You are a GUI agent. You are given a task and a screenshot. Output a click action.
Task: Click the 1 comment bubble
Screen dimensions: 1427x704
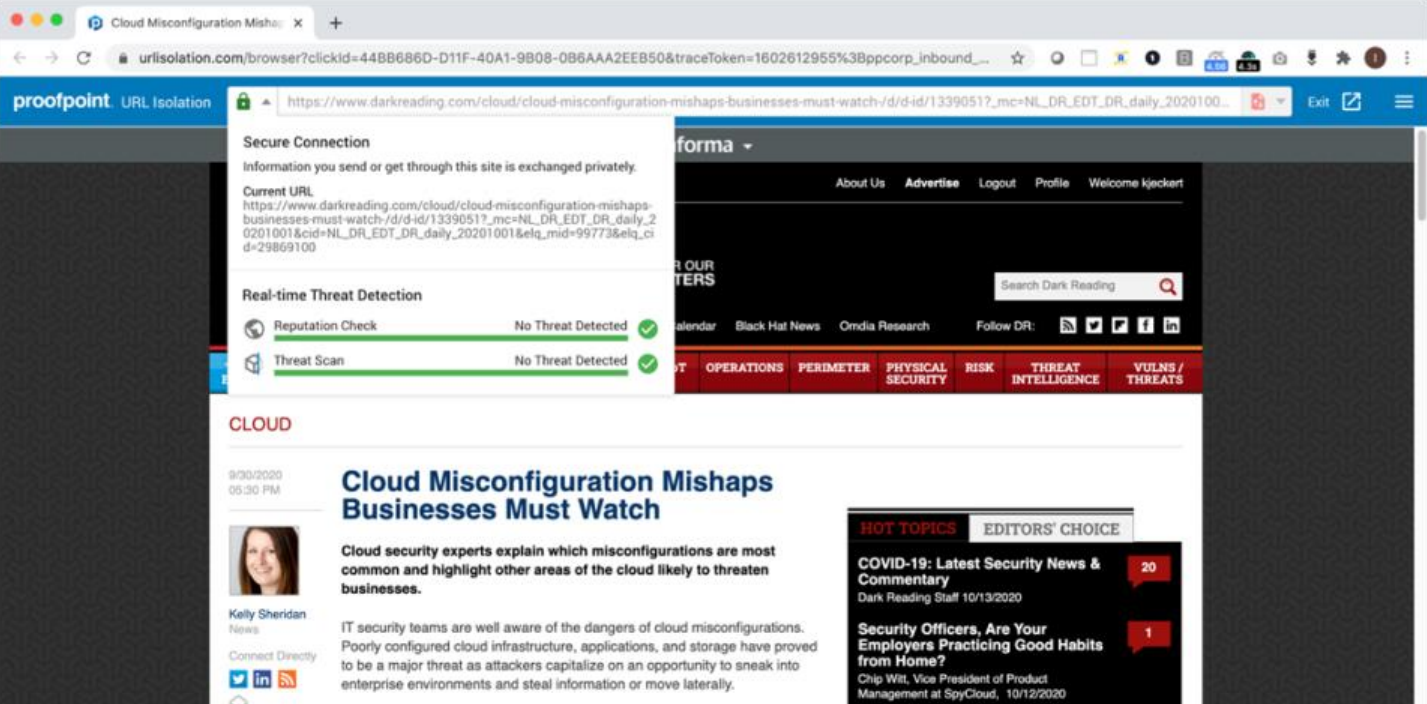click(x=1148, y=634)
